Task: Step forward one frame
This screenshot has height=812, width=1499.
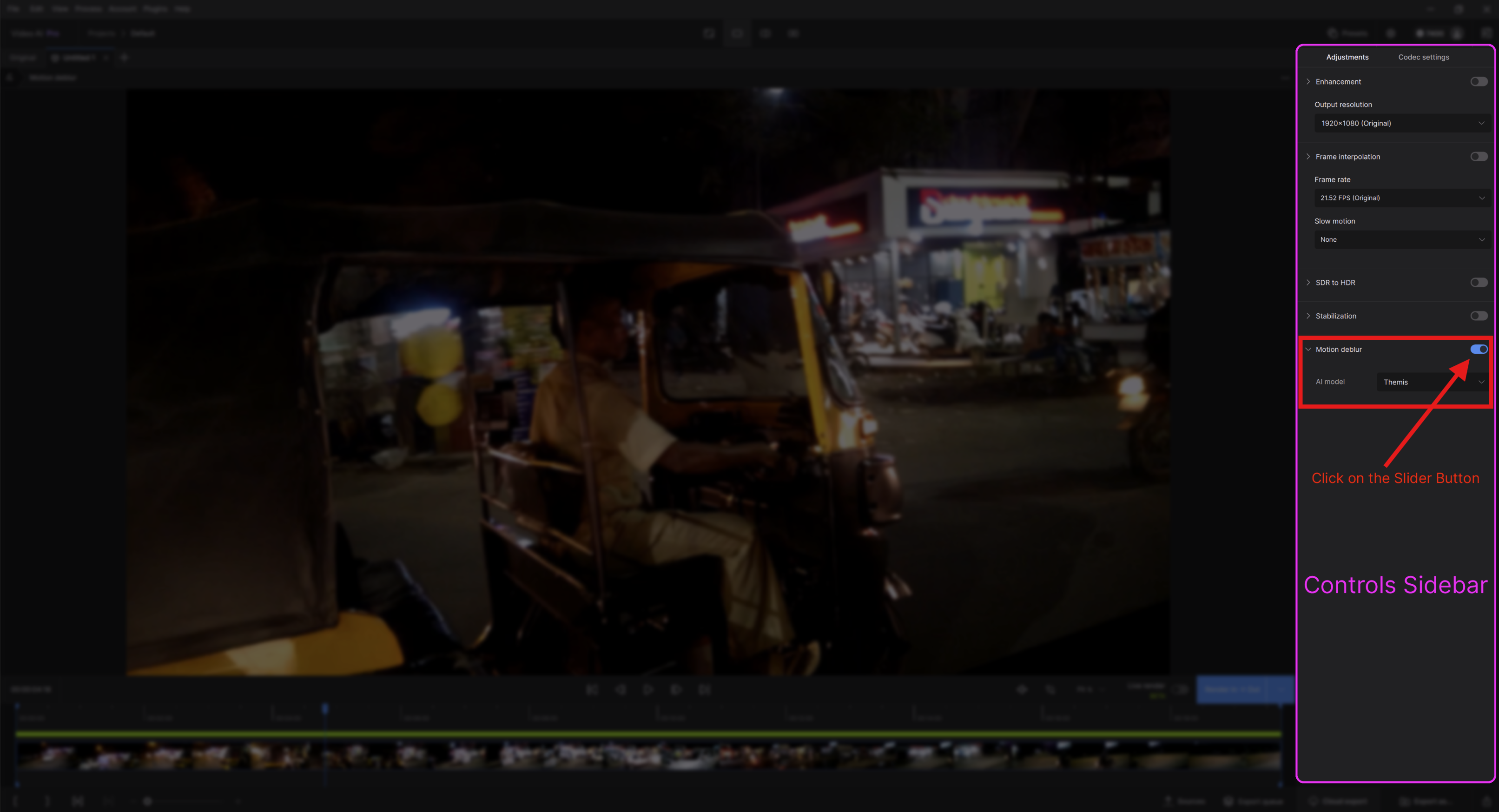Action: pyautogui.click(x=676, y=690)
